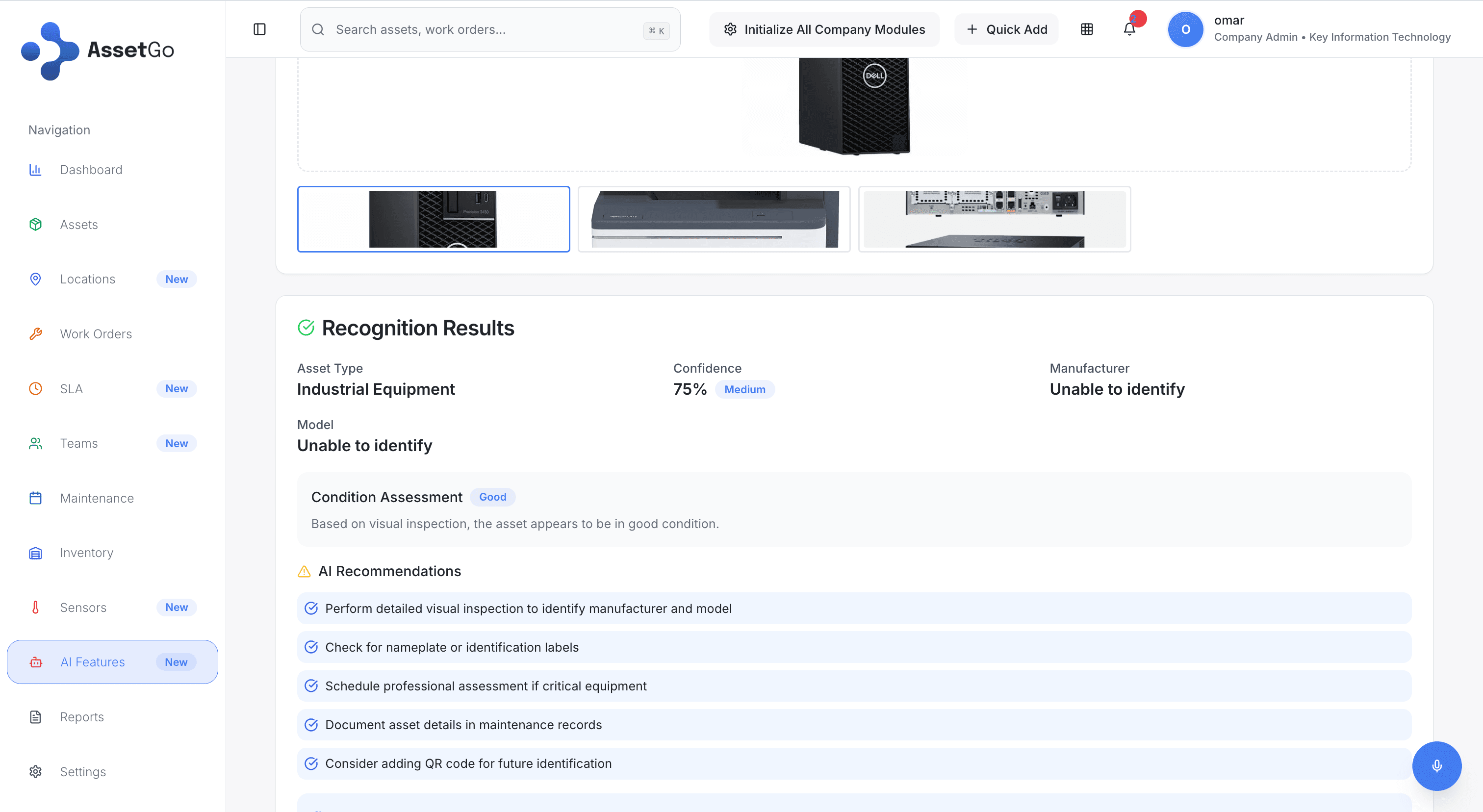Viewport: 1483px width, 812px height.
Task: Click the Dashboard chart icon
Action: 36,170
